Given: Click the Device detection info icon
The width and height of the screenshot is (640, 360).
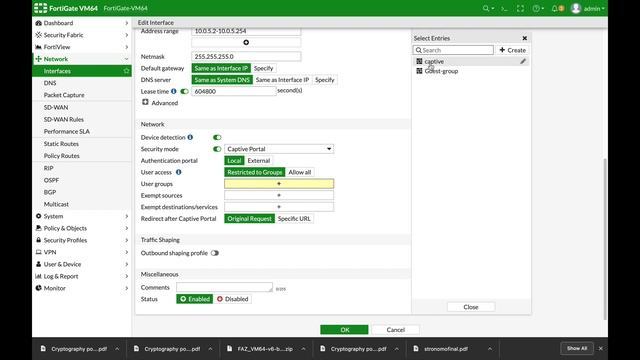Looking at the screenshot, I should point(190,137).
